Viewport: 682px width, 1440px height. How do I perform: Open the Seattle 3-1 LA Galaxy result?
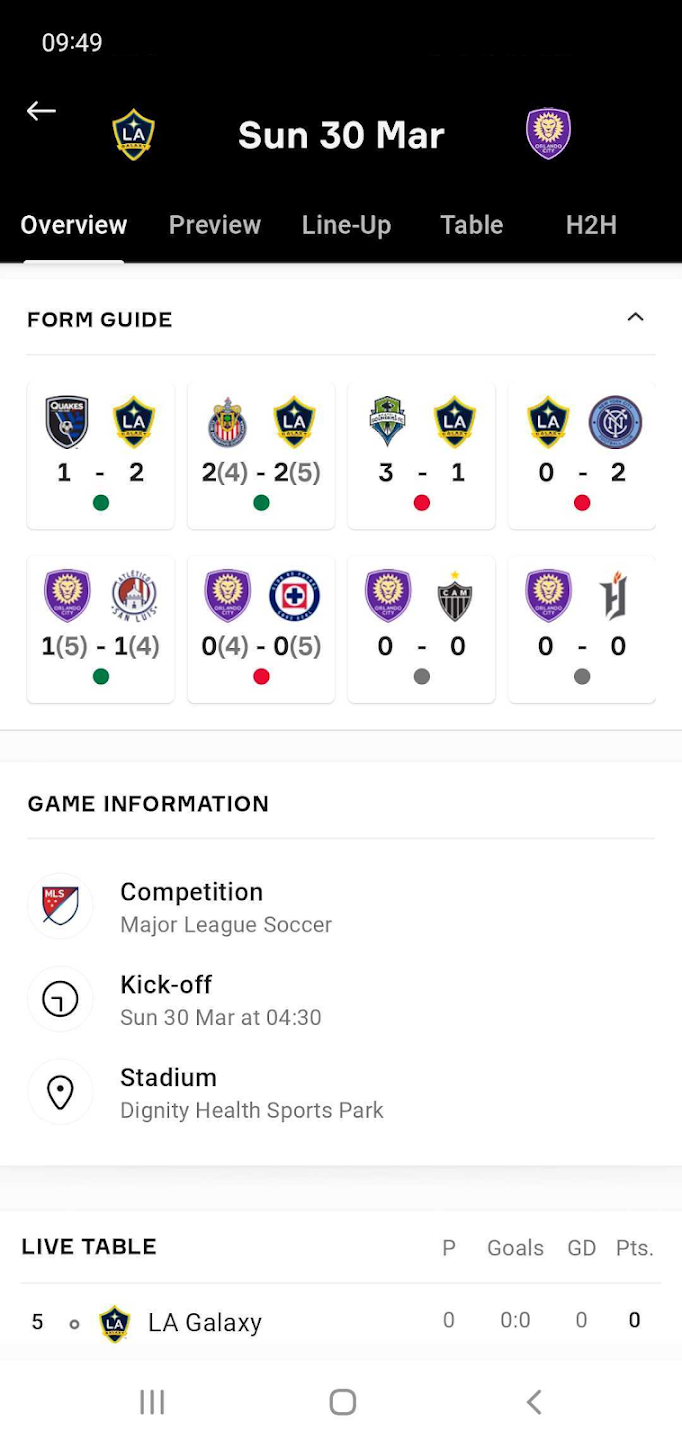click(x=421, y=455)
